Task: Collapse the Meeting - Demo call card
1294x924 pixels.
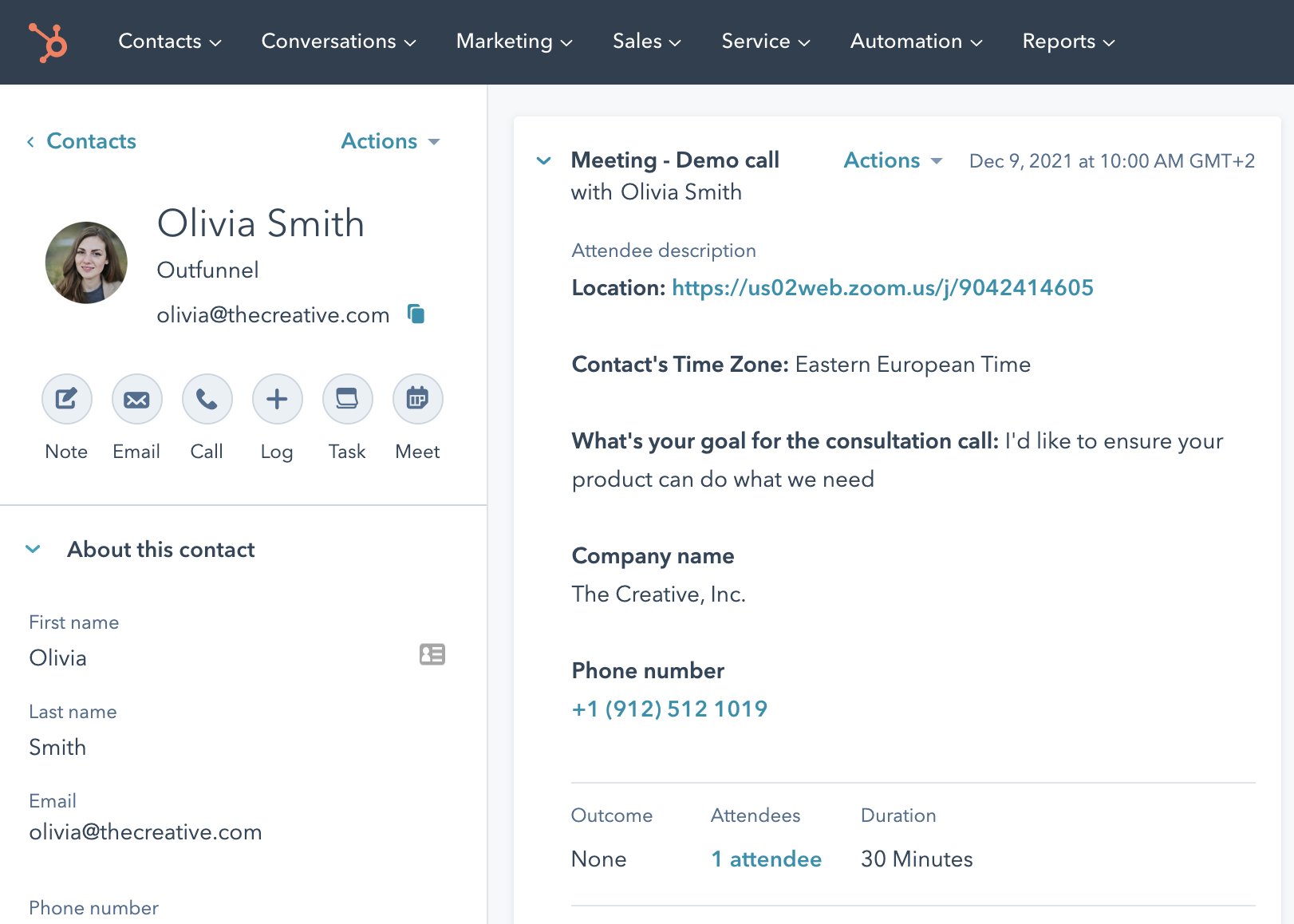Action: point(544,160)
